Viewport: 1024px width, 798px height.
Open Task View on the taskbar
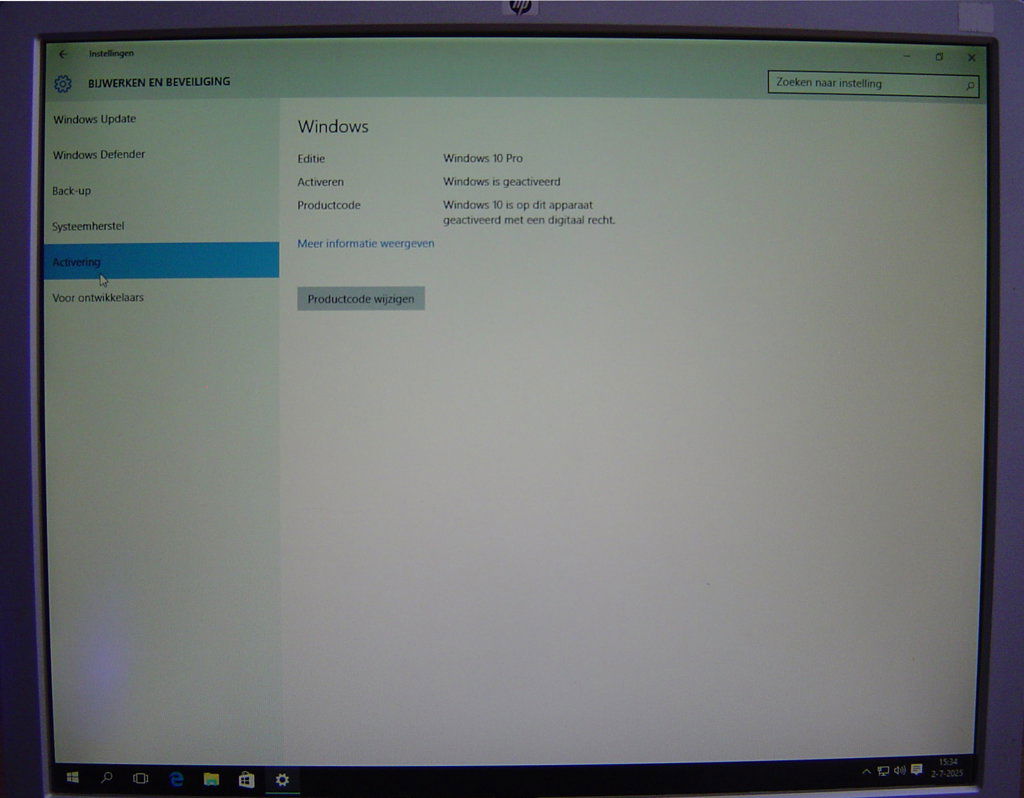[x=140, y=778]
